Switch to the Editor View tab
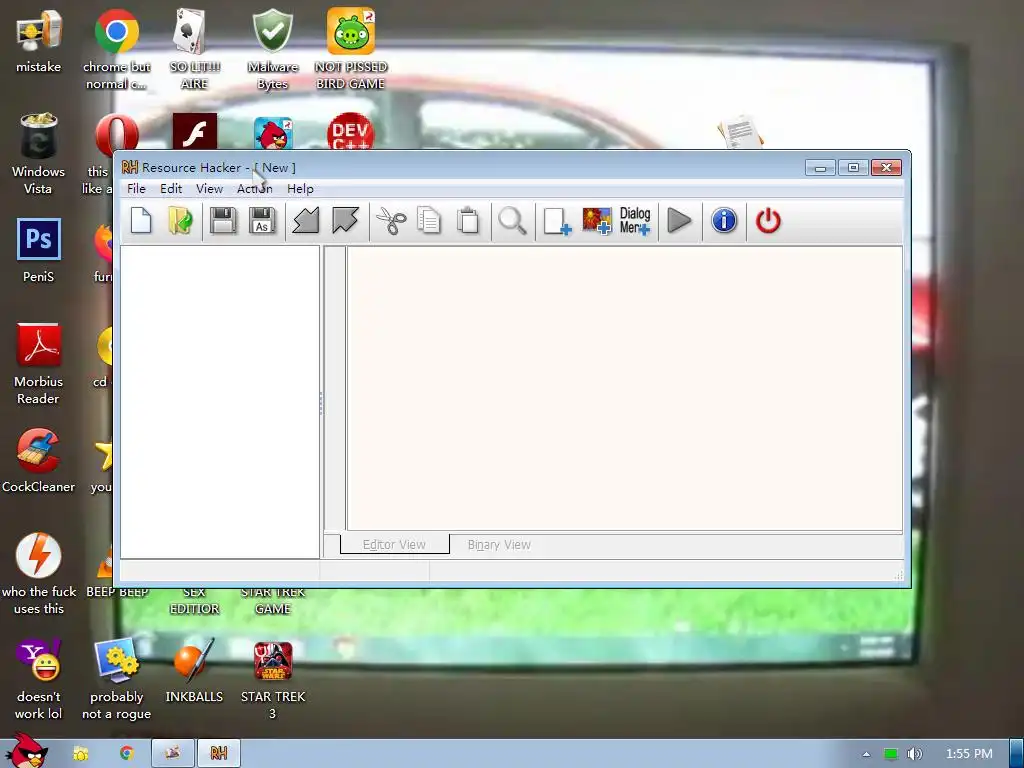This screenshot has height=768, width=1024. coord(394,545)
